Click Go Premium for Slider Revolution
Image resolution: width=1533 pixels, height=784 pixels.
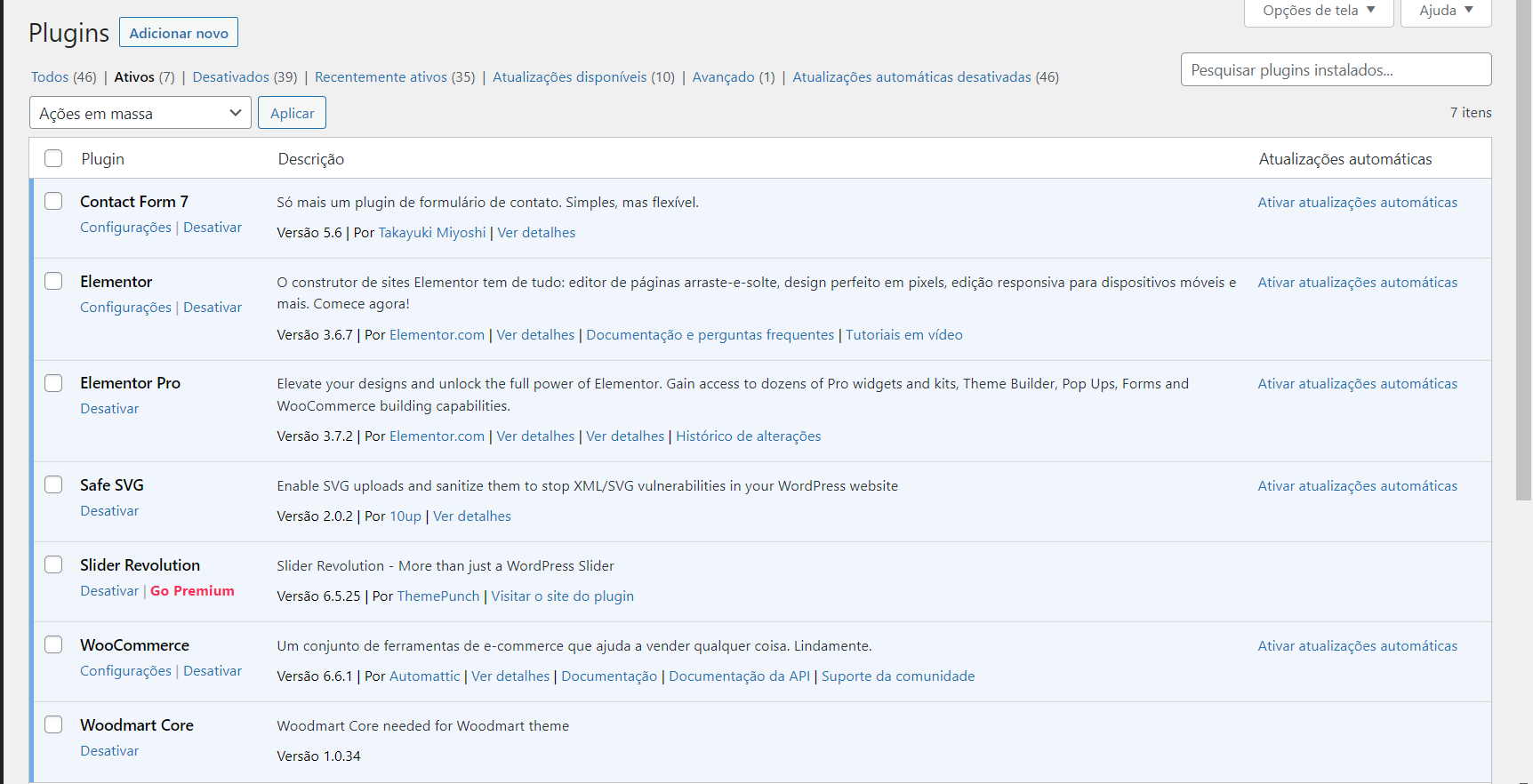[x=192, y=591]
